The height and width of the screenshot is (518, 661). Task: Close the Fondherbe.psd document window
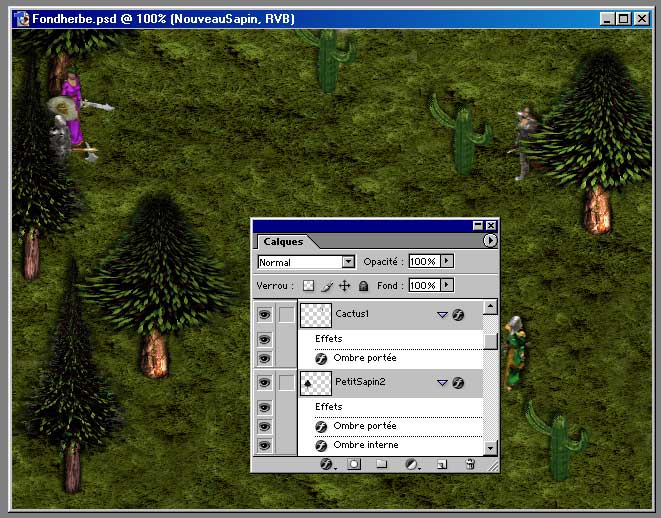pyautogui.click(x=642, y=19)
